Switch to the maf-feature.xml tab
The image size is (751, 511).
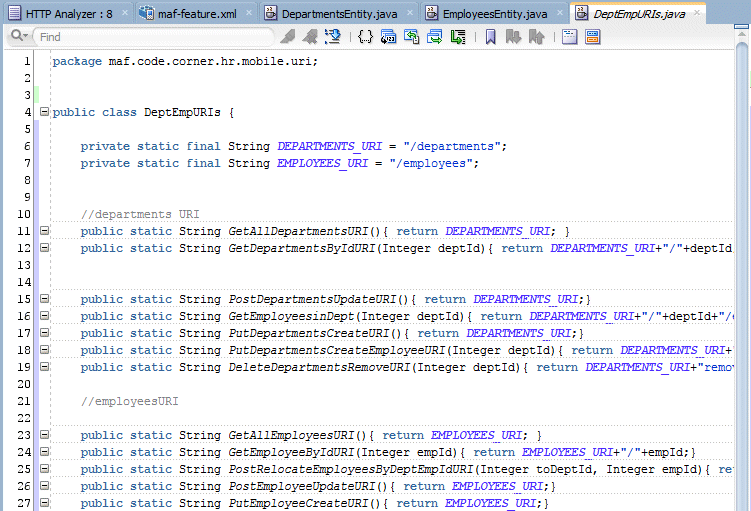(x=197, y=14)
